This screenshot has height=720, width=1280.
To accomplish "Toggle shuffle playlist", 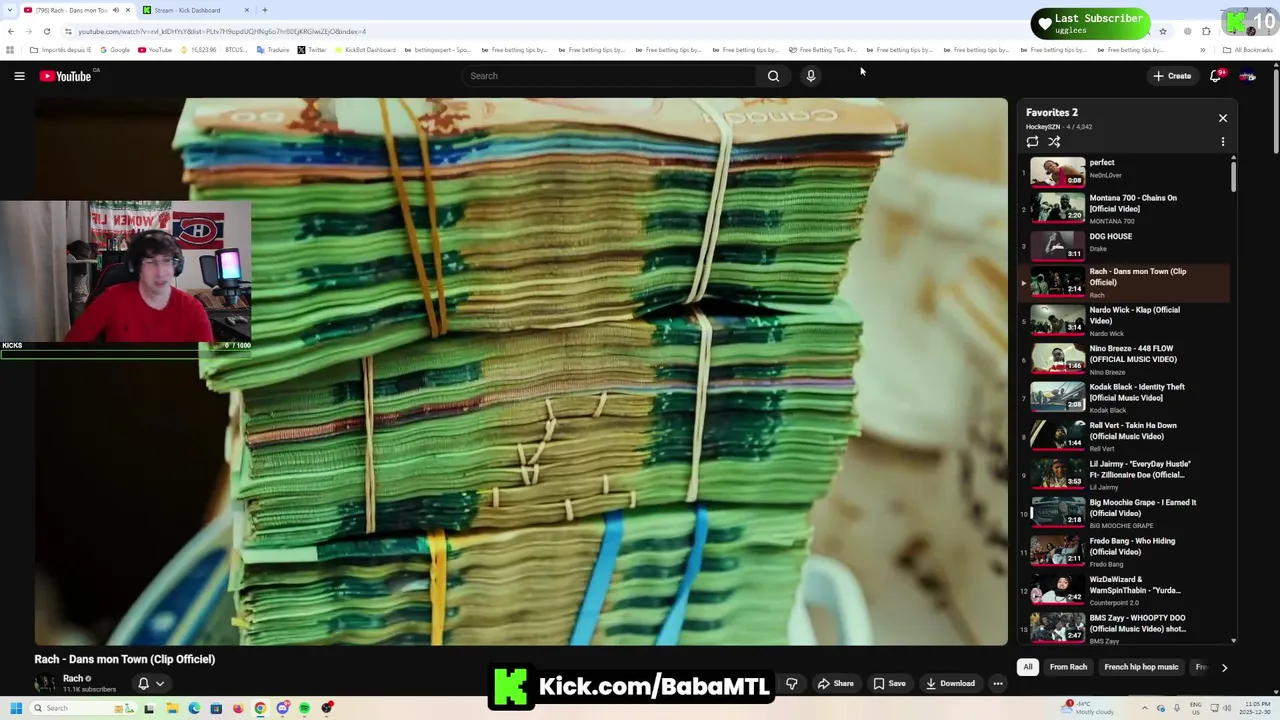I will point(1054,142).
